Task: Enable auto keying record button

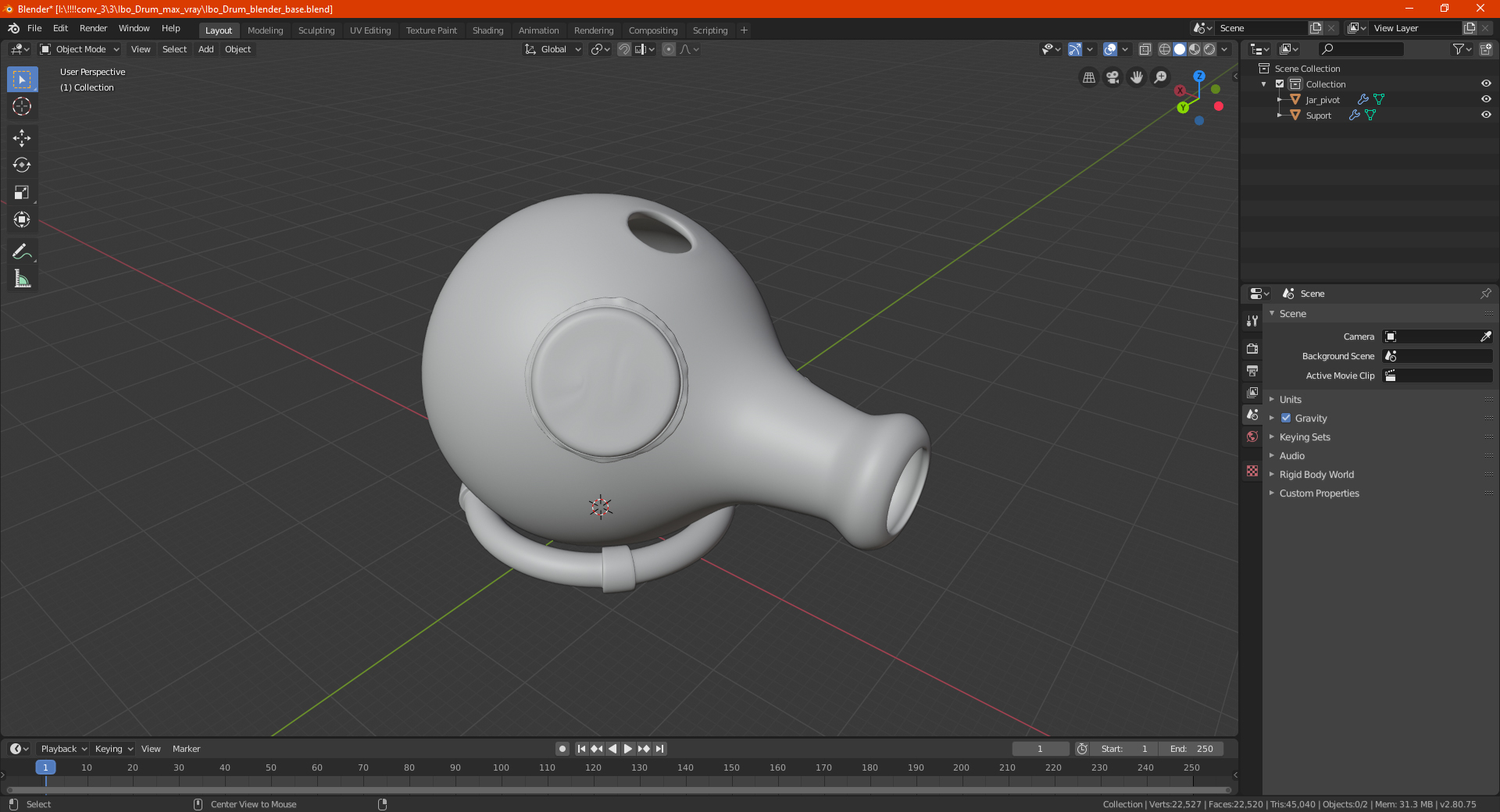Action: point(562,749)
